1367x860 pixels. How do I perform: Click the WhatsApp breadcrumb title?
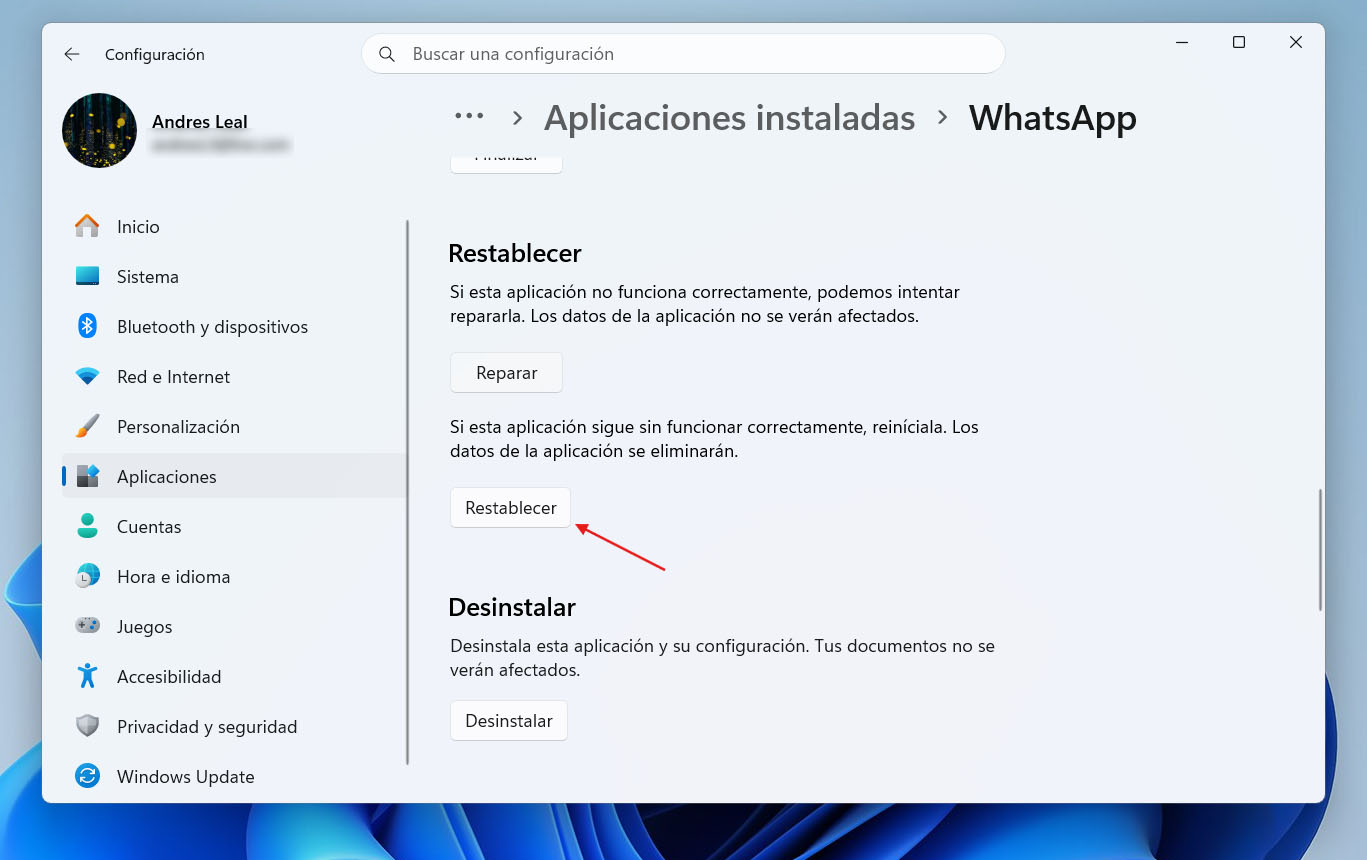click(x=1052, y=118)
